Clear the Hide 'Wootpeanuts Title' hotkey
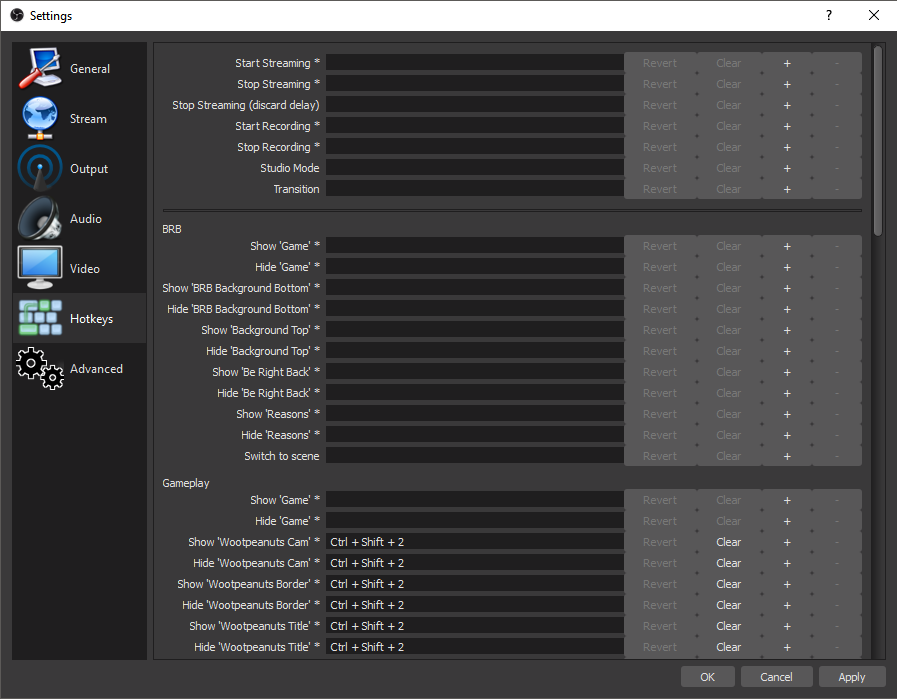This screenshot has height=700, width=897. [x=728, y=647]
